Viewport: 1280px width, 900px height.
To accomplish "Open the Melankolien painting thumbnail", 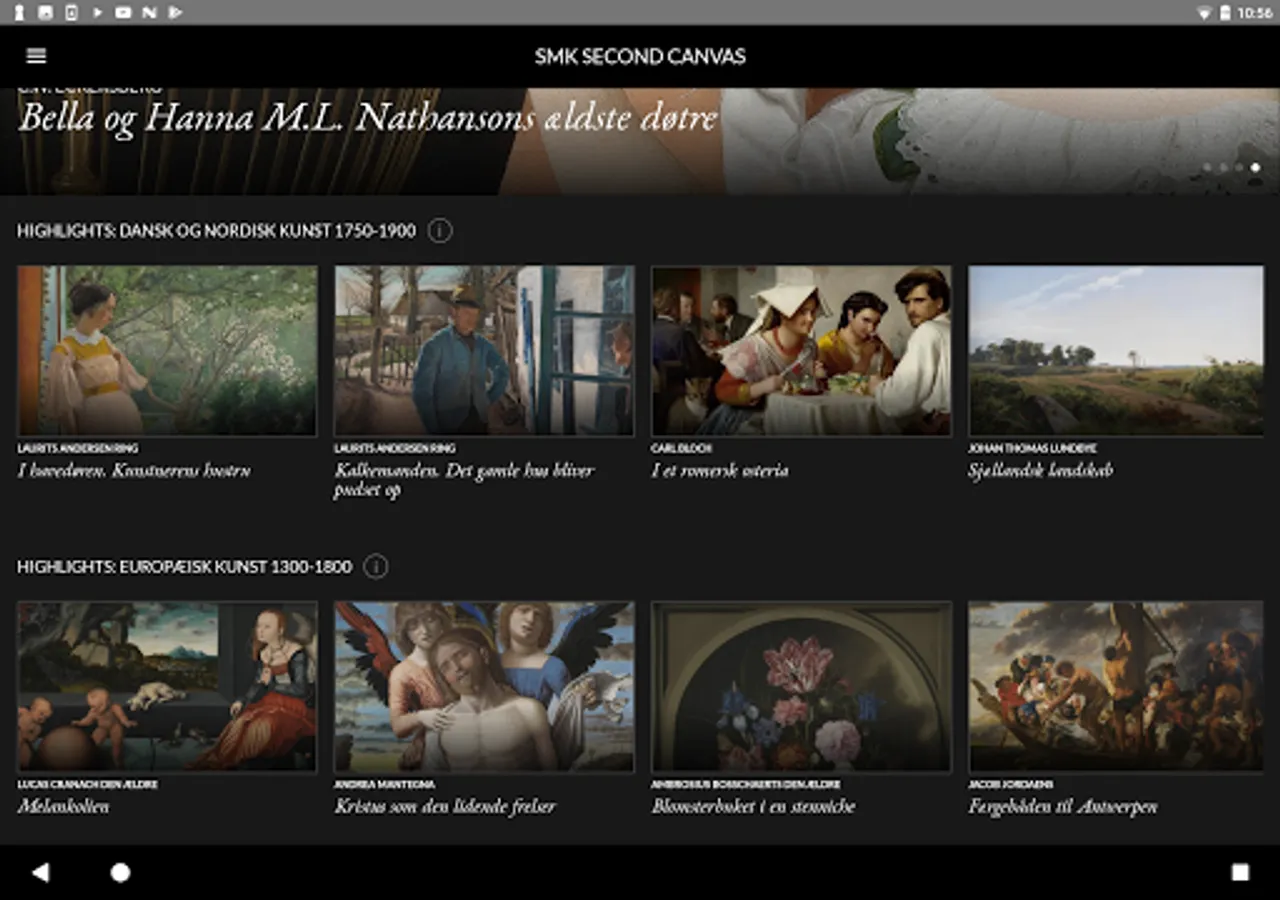I will click(167, 686).
